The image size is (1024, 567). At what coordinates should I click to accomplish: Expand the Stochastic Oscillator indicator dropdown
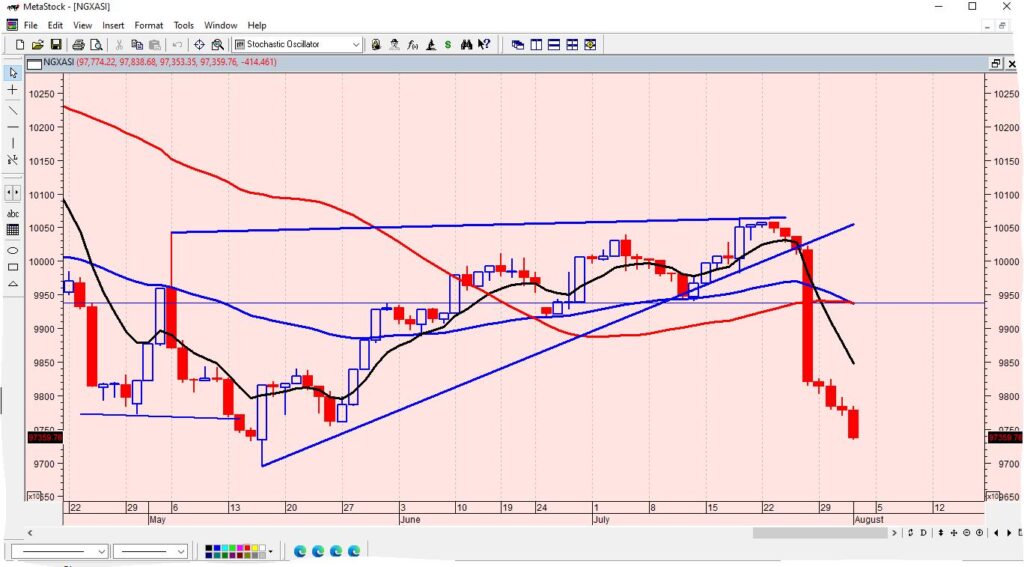coord(356,44)
